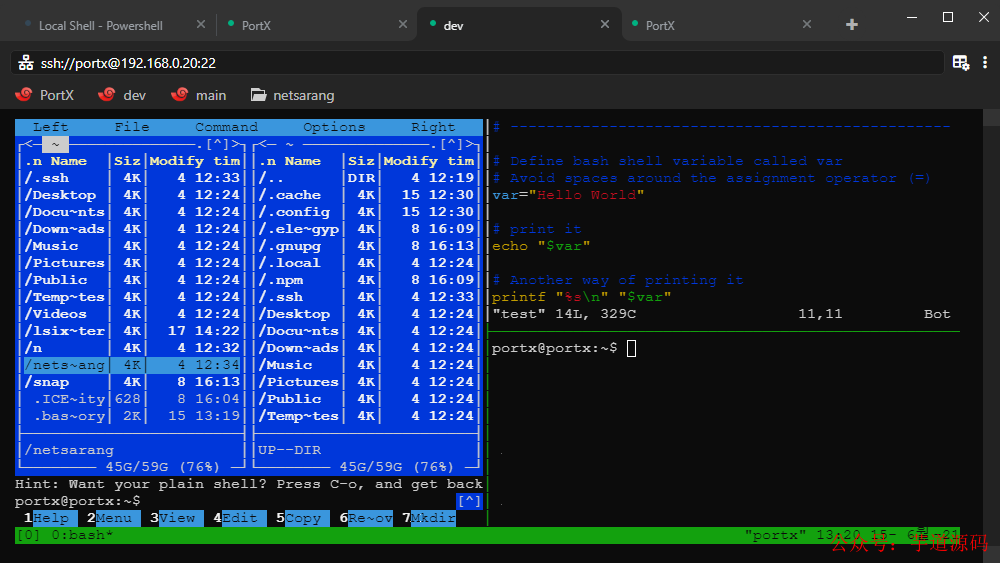Viewport: 1000px width, 563px height.
Task: Open the Left menu in Midnight Commander
Action: pyautogui.click(x=50, y=127)
